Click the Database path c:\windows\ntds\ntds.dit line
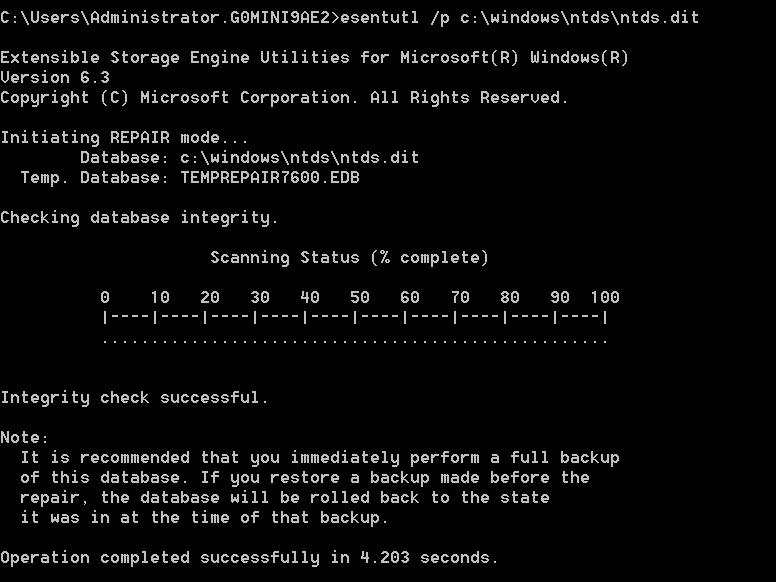The height and width of the screenshot is (582, 776). click(x=299, y=158)
